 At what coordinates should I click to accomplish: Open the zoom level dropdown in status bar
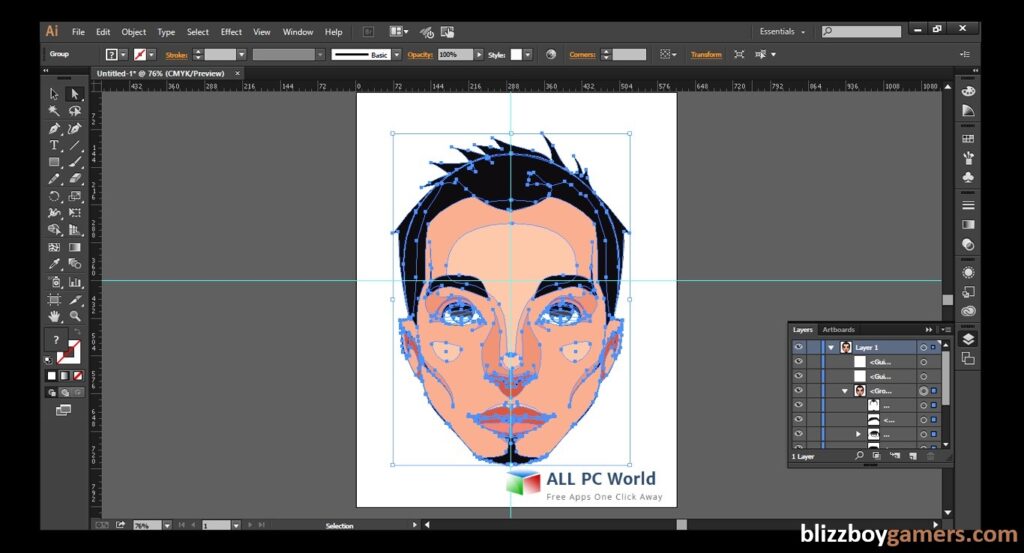click(167, 525)
